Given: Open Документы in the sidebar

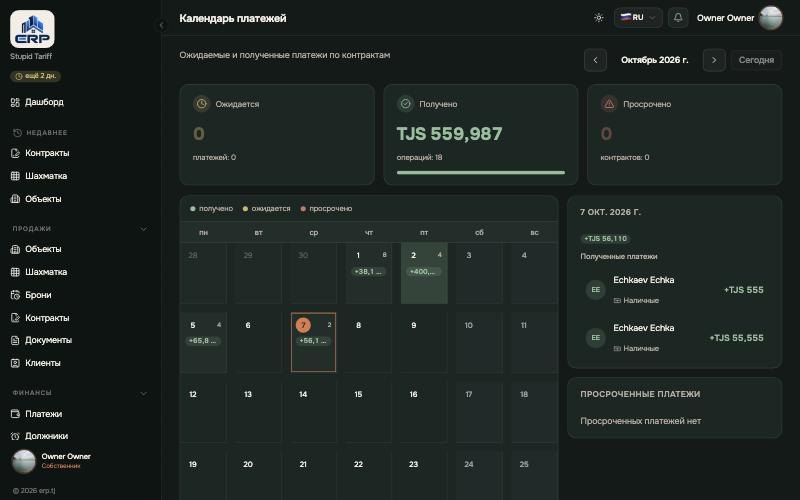Looking at the screenshot, I should click(x=48, y=340).
